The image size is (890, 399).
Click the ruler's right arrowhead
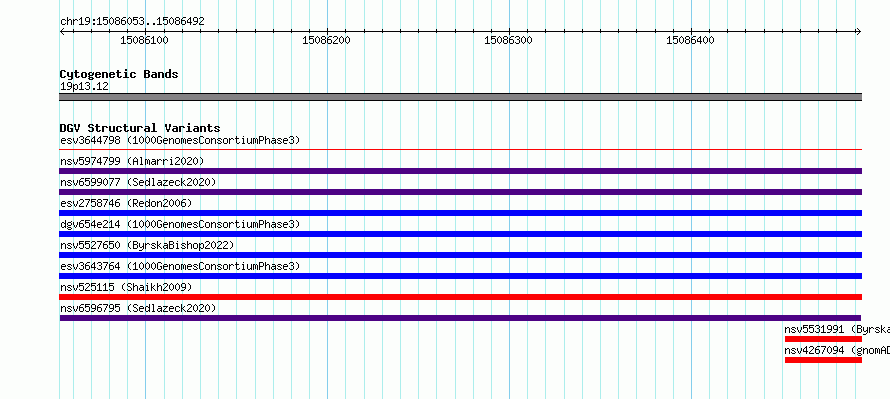point(859,31)
